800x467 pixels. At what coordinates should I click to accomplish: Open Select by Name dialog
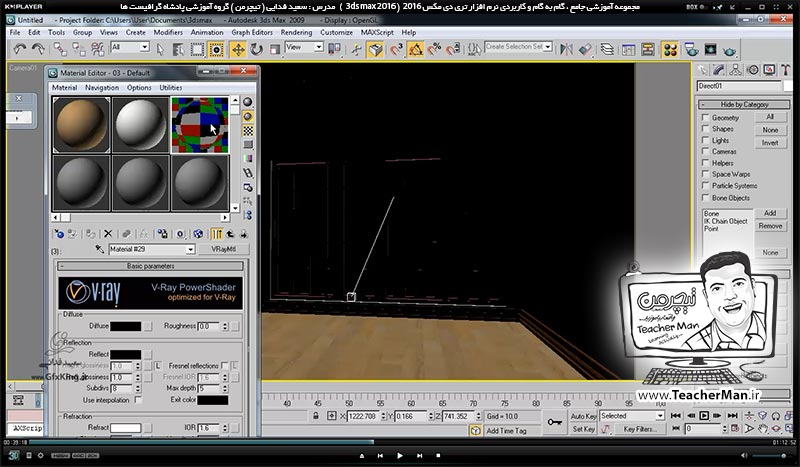[x=178, y=50]
